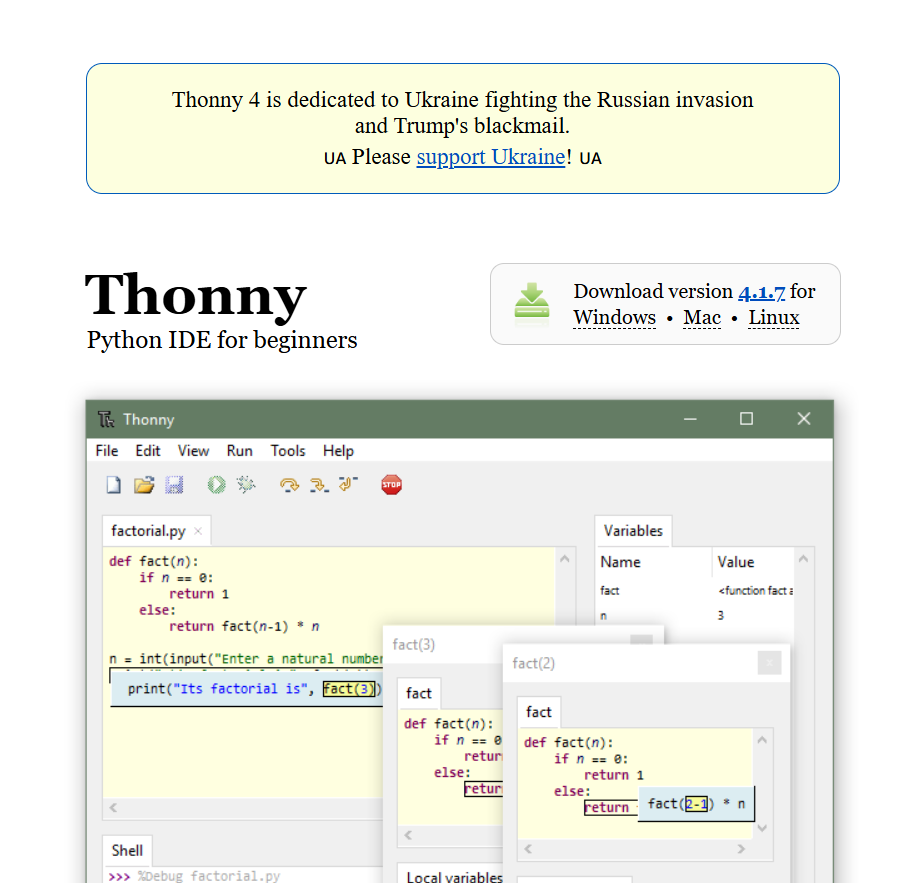Click fact(2) code scroll-up arrow
The height and width of the screenshot is (883, 906).
[762, 740]
